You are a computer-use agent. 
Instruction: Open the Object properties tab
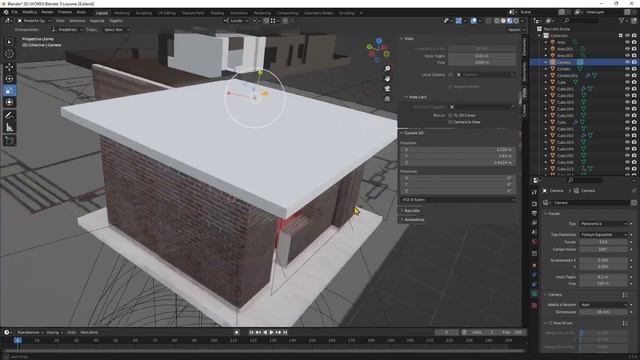[x=535, y=265]
